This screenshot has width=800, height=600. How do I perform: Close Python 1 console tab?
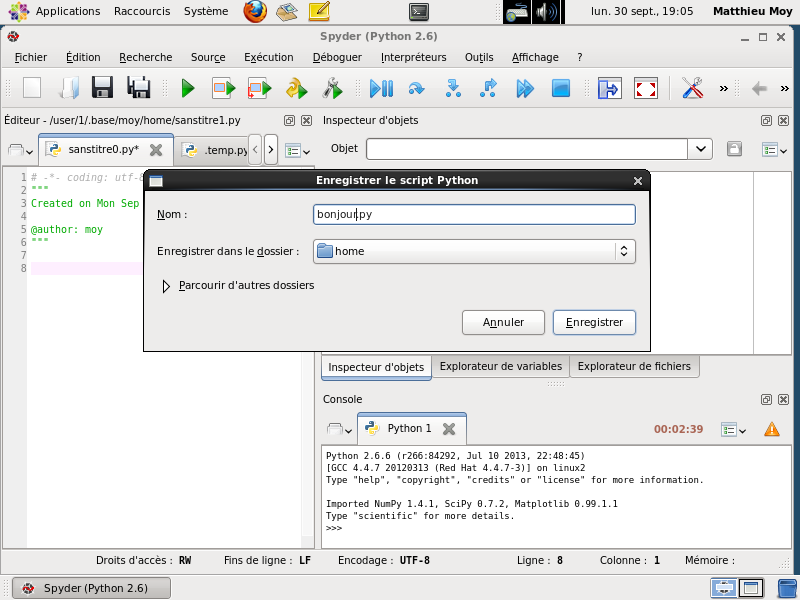[x=448, y=429]
